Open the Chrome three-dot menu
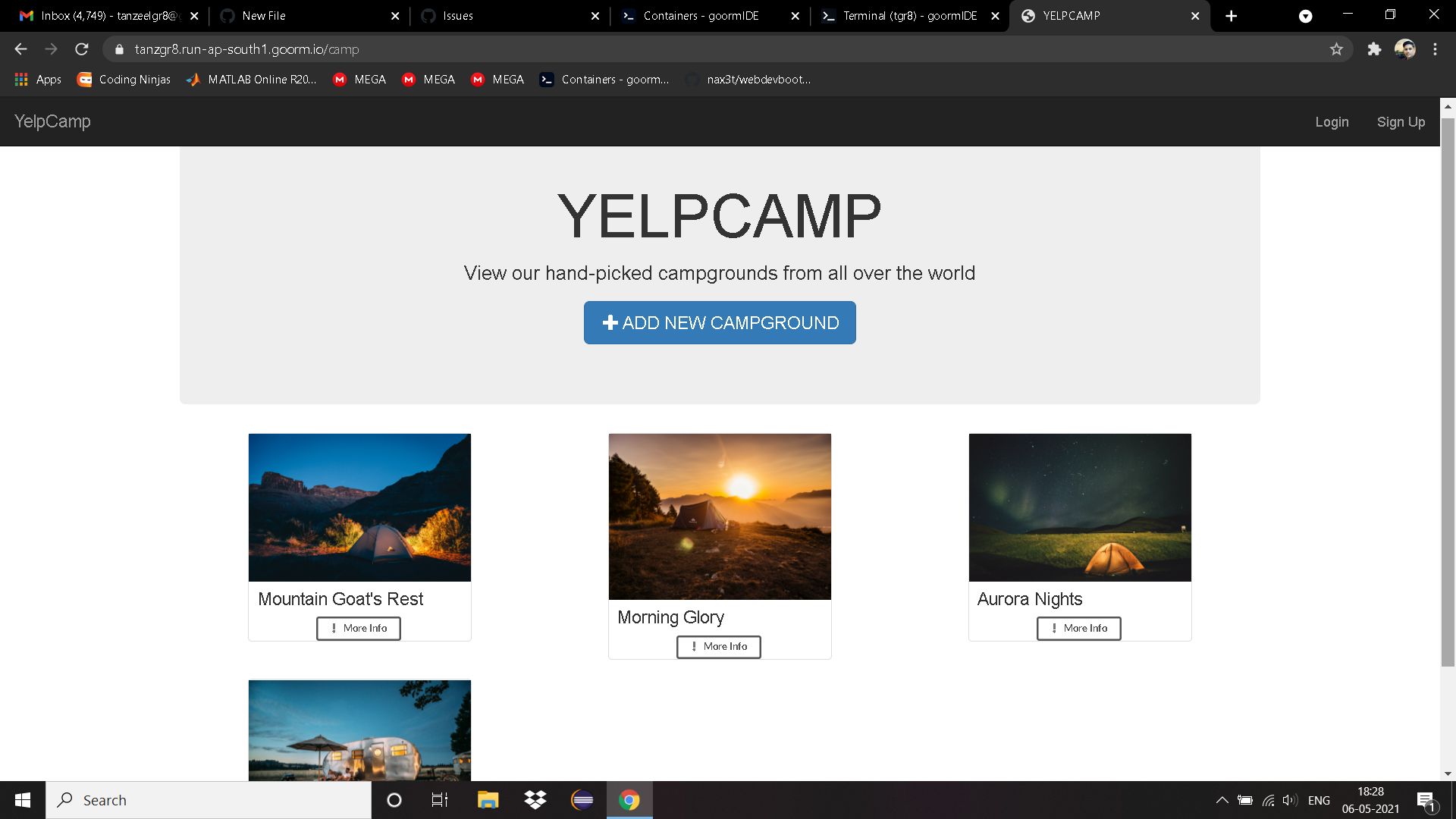1456x819 pixels. pyautogui.click(x=1435, y=49)
